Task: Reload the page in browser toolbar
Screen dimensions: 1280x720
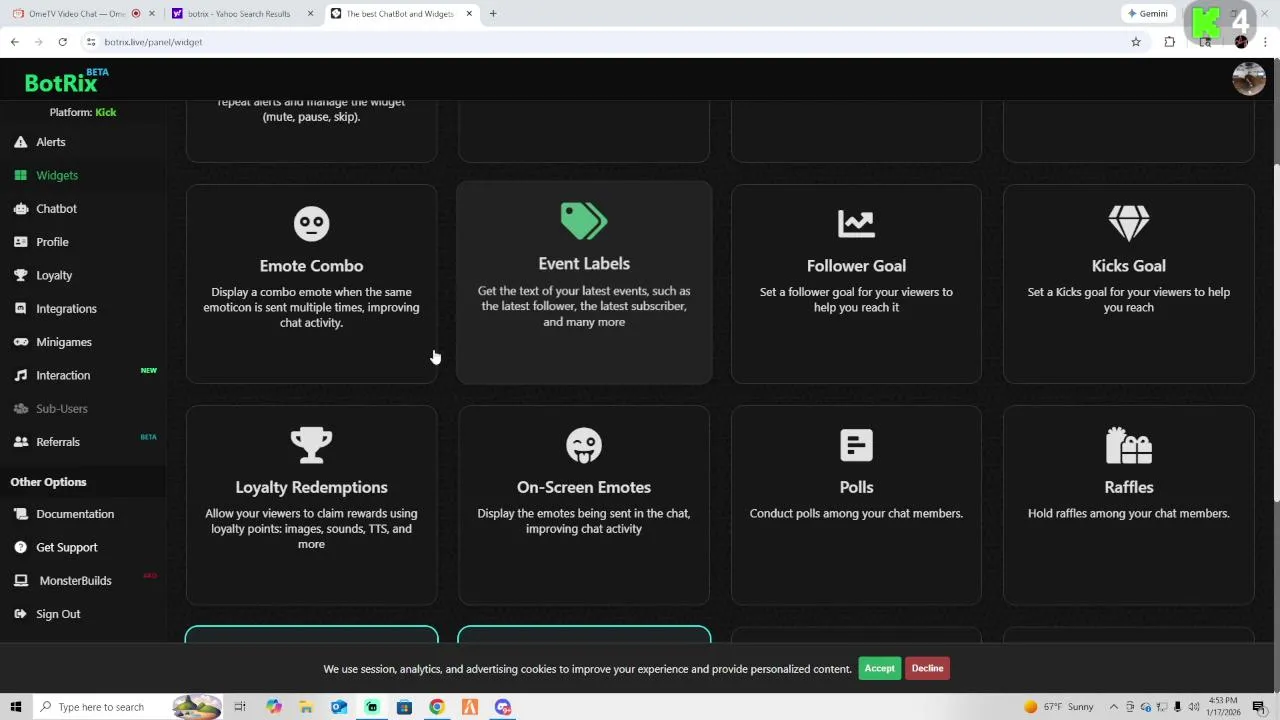Action: 62,42
